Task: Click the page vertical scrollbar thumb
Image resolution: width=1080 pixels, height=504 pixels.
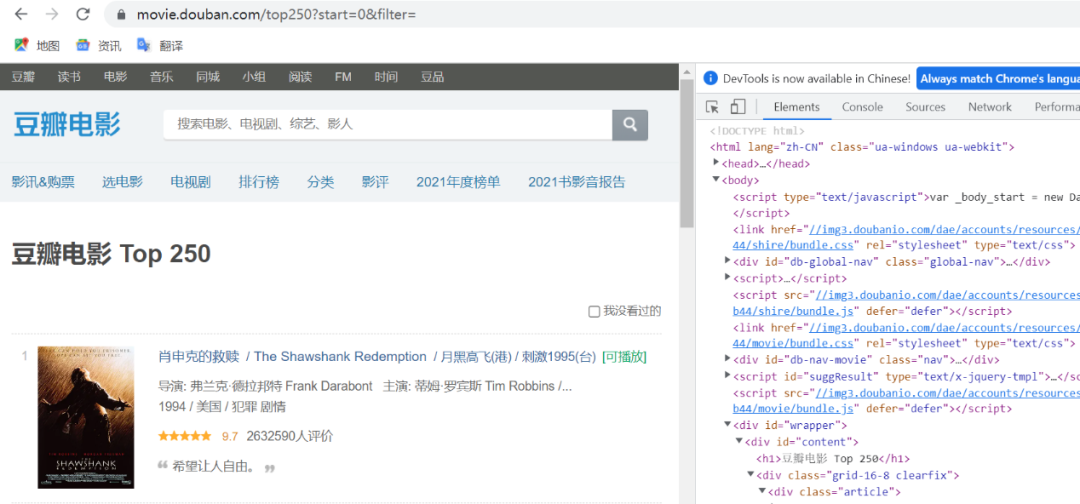Action: [686, 153]
